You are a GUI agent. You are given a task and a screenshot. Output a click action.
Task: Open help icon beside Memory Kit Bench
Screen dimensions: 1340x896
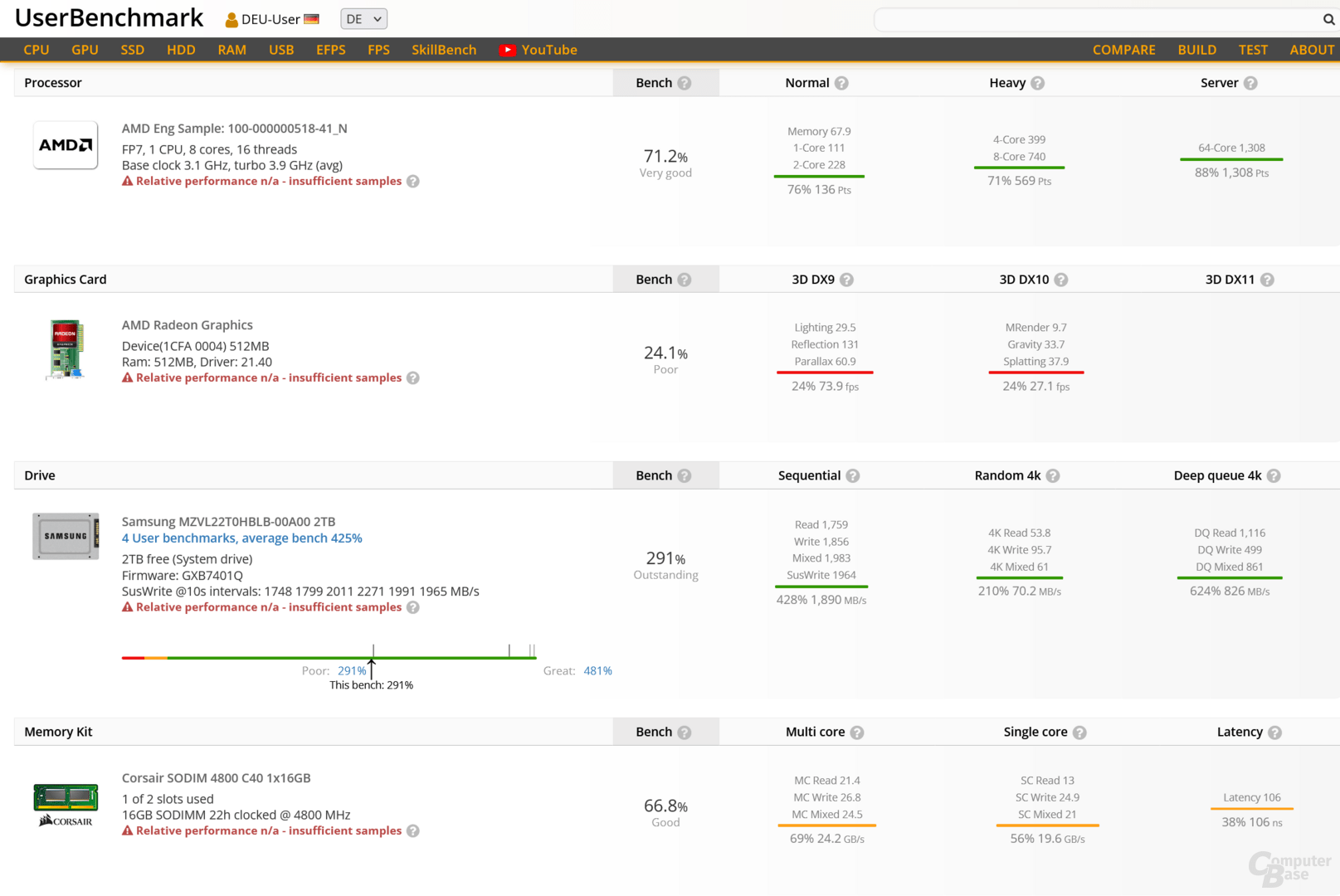[x=685, y=733]
